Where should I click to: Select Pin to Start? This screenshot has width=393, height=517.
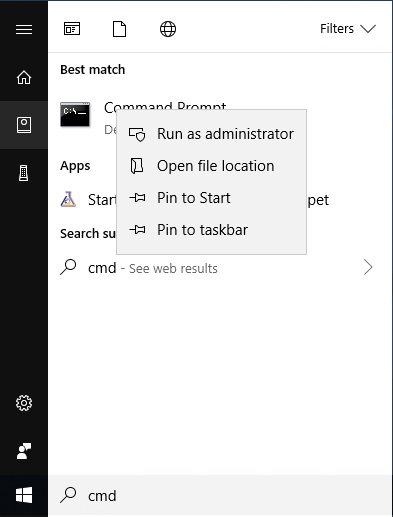(x=211, y=198)
